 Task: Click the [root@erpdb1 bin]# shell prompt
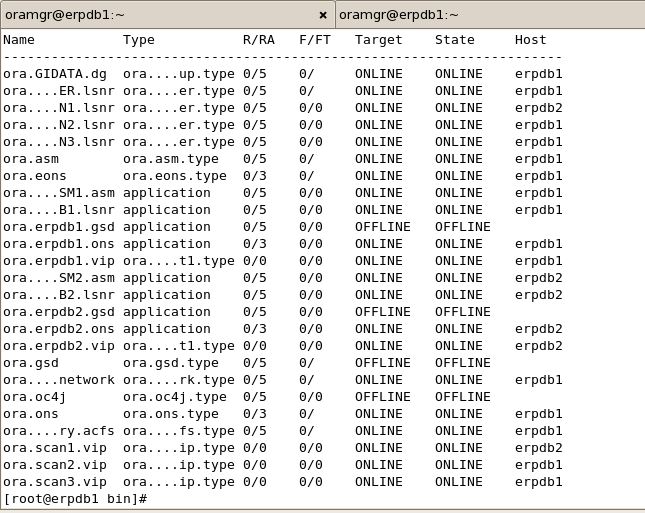coord(75,499)
